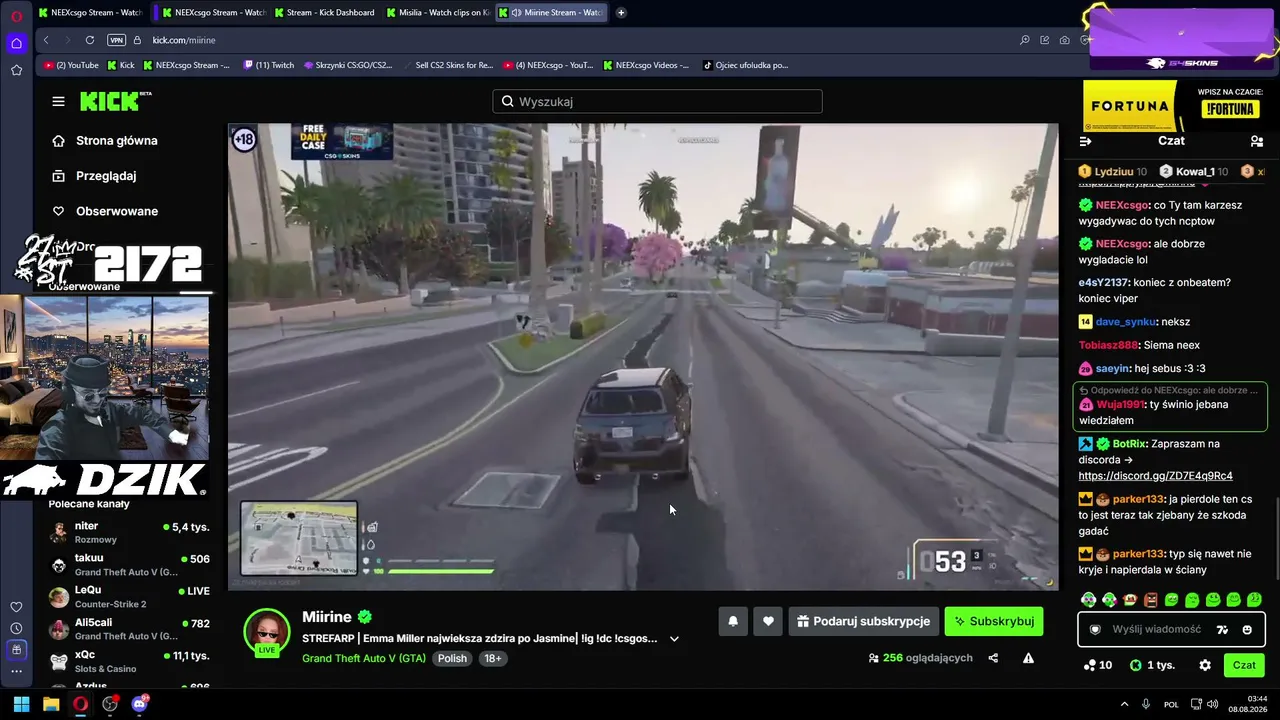Viewport: 1280px width, 720px height.
Task: Open the emoji picker in chat input
Action: click(1247, 629)
